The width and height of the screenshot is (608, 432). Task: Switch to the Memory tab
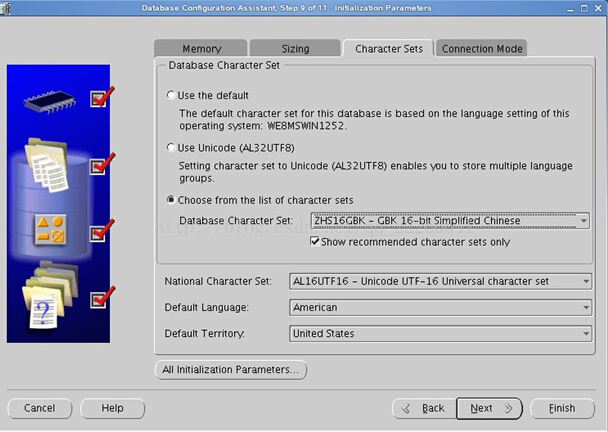click(201, 48)
